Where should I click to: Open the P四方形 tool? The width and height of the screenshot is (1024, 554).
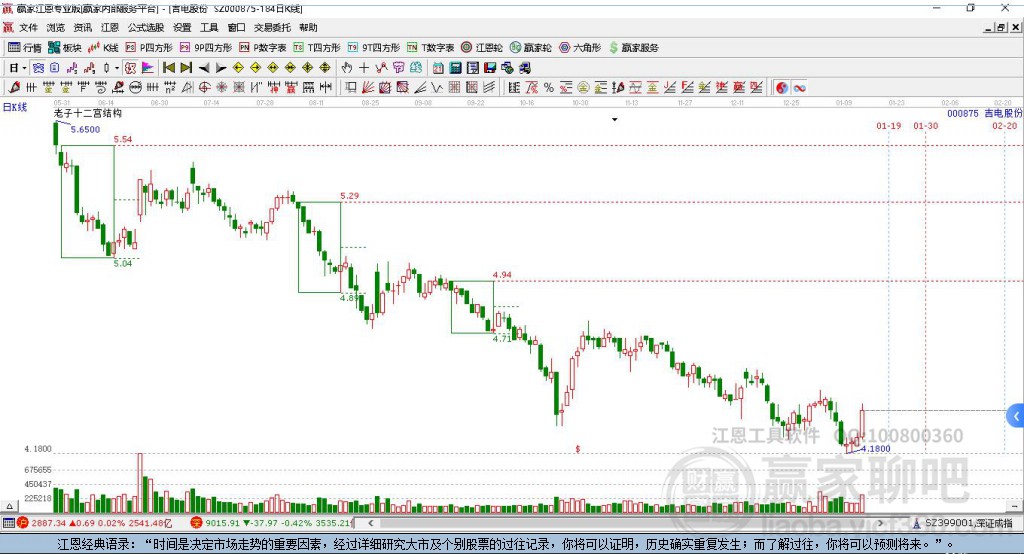tap(149, 48)
